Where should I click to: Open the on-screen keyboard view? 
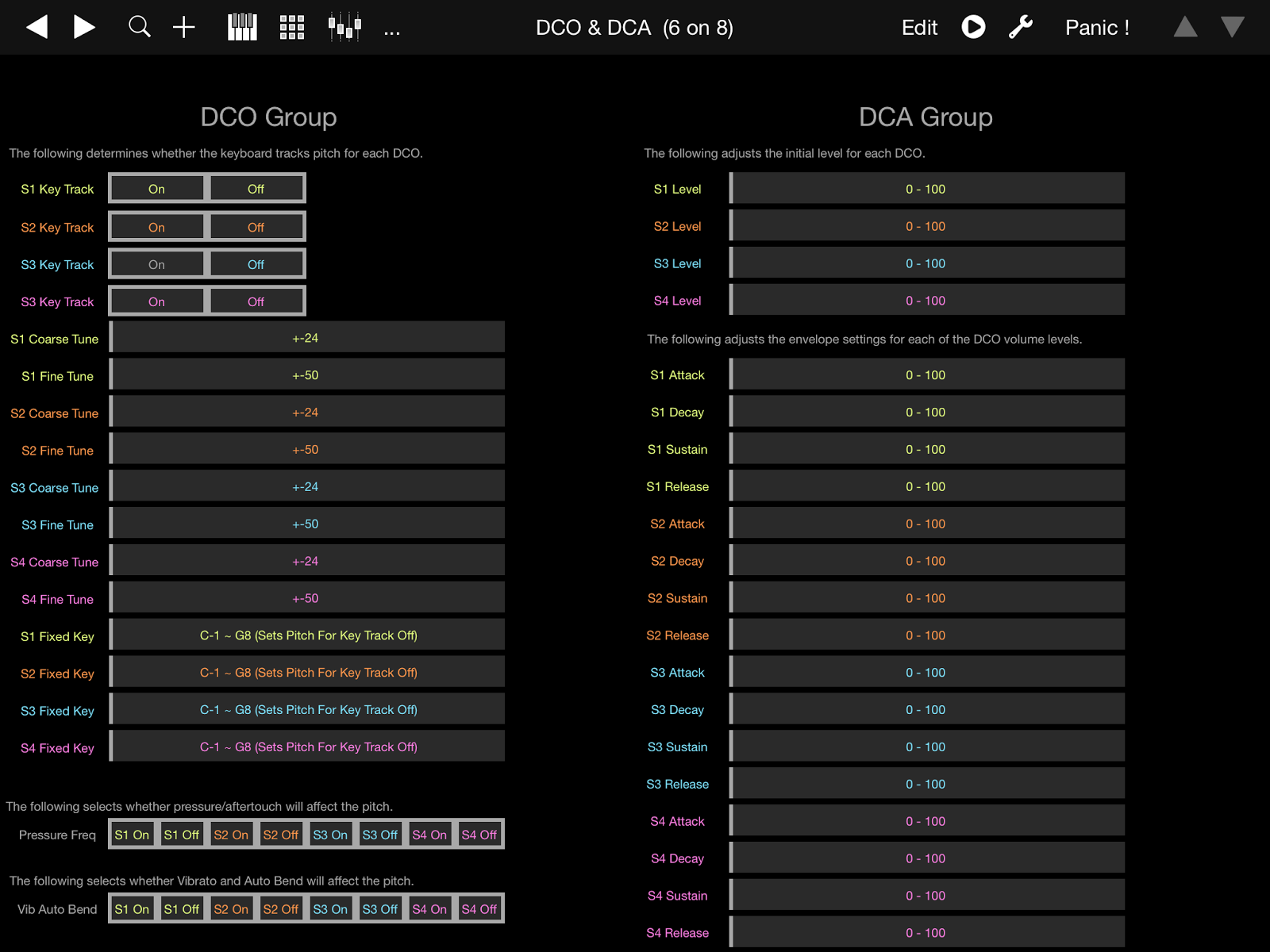point(241,26)
